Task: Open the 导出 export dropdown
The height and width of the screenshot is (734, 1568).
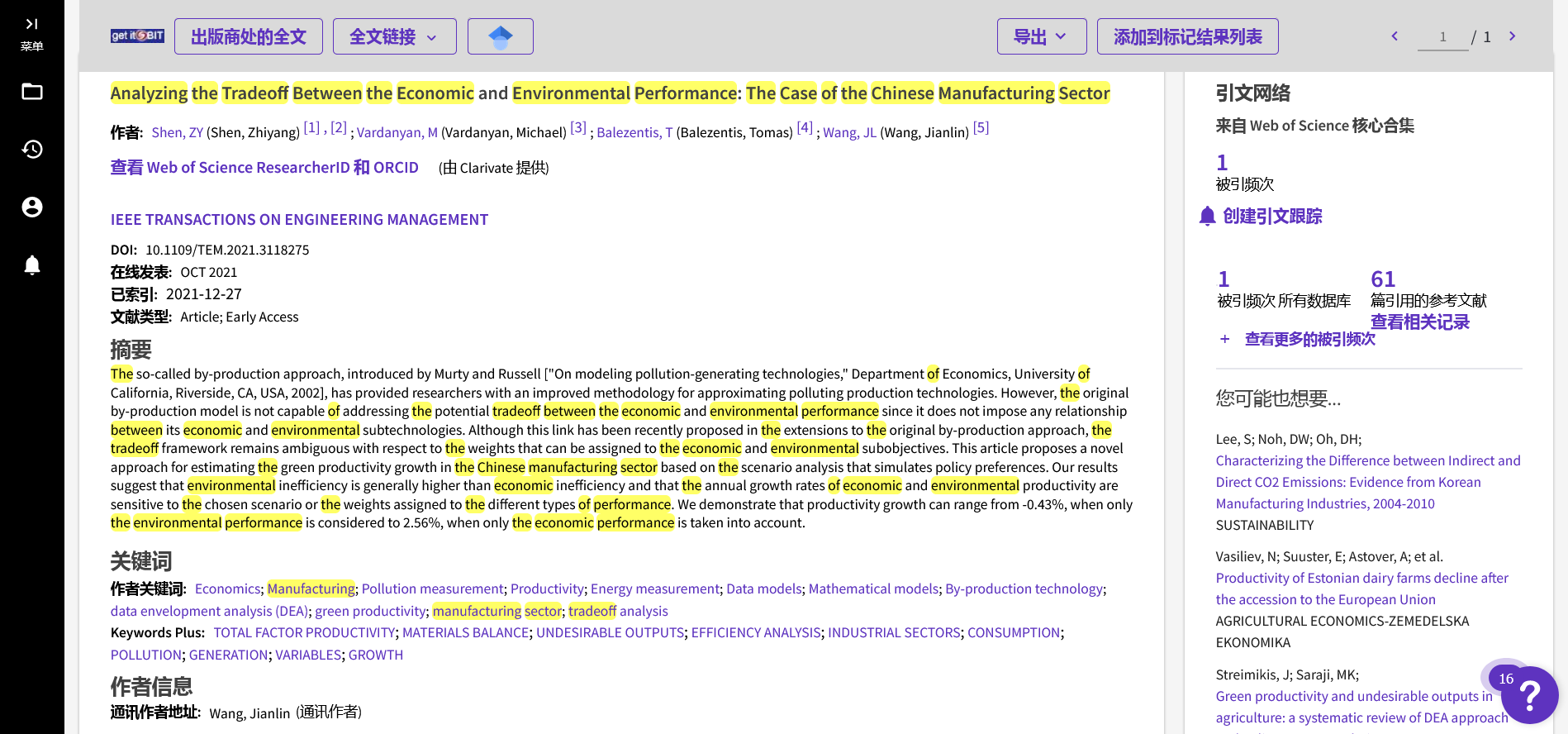Action: pos(1041,36)
